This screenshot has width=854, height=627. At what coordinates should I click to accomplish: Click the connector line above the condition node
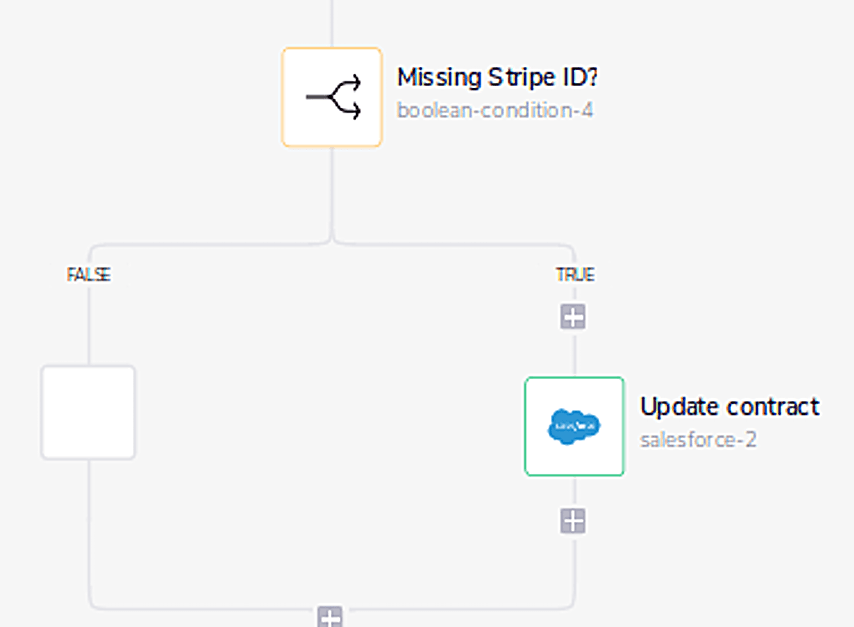point(332,20)
